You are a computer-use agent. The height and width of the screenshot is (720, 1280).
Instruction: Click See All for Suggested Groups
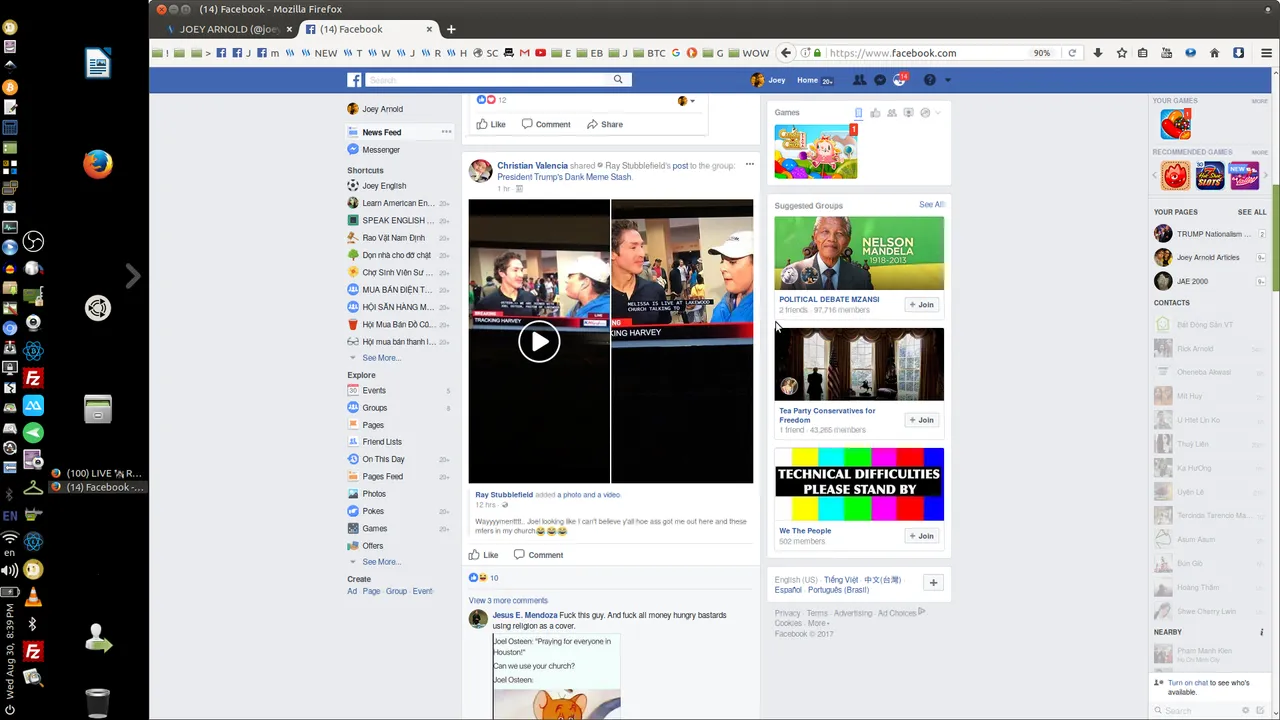[x=931, y=205]
